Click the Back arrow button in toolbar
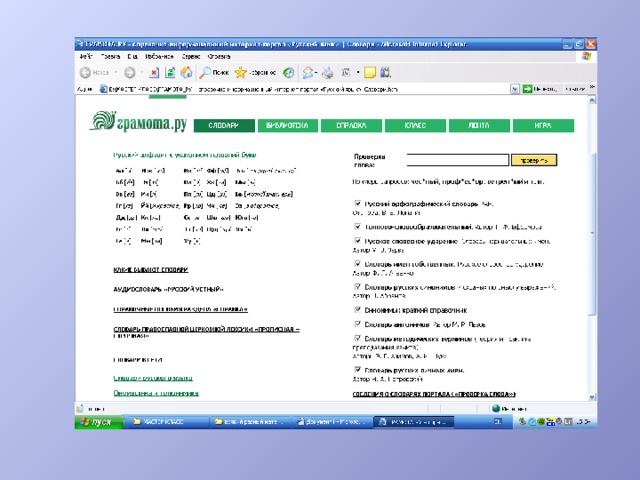This screenshot has height=480, width=640. click(85, 73)
